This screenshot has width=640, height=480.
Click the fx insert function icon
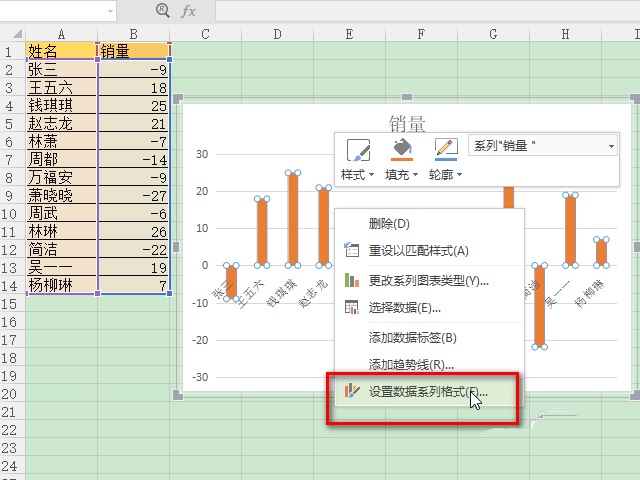[189, 10]
